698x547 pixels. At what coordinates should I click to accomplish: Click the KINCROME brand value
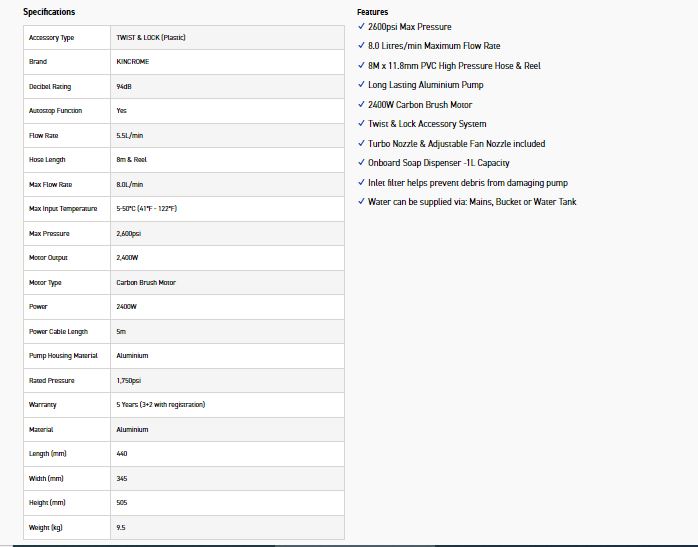pos(133,62)
